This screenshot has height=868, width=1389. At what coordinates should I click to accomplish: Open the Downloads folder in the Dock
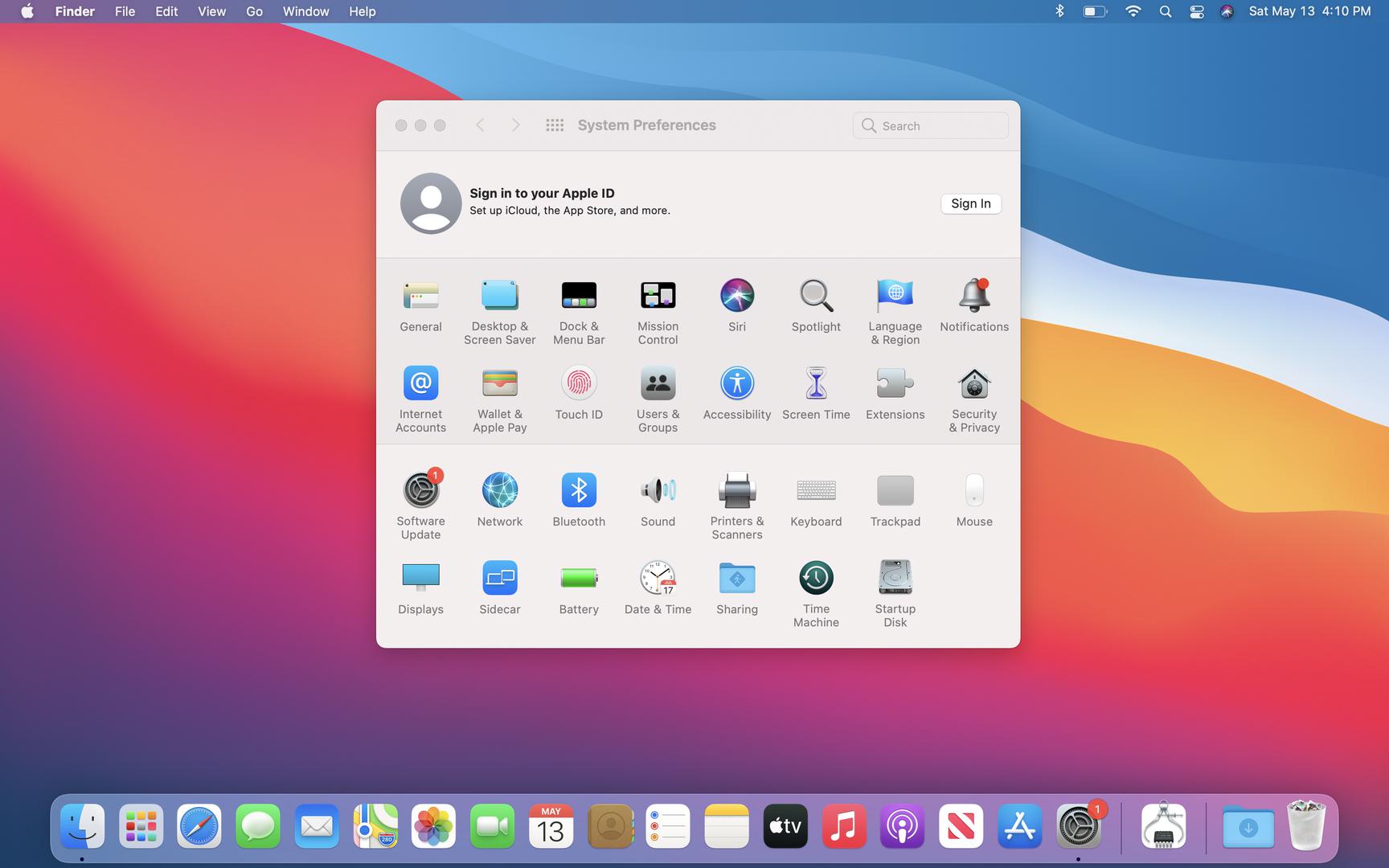[x=1248, y=826]
